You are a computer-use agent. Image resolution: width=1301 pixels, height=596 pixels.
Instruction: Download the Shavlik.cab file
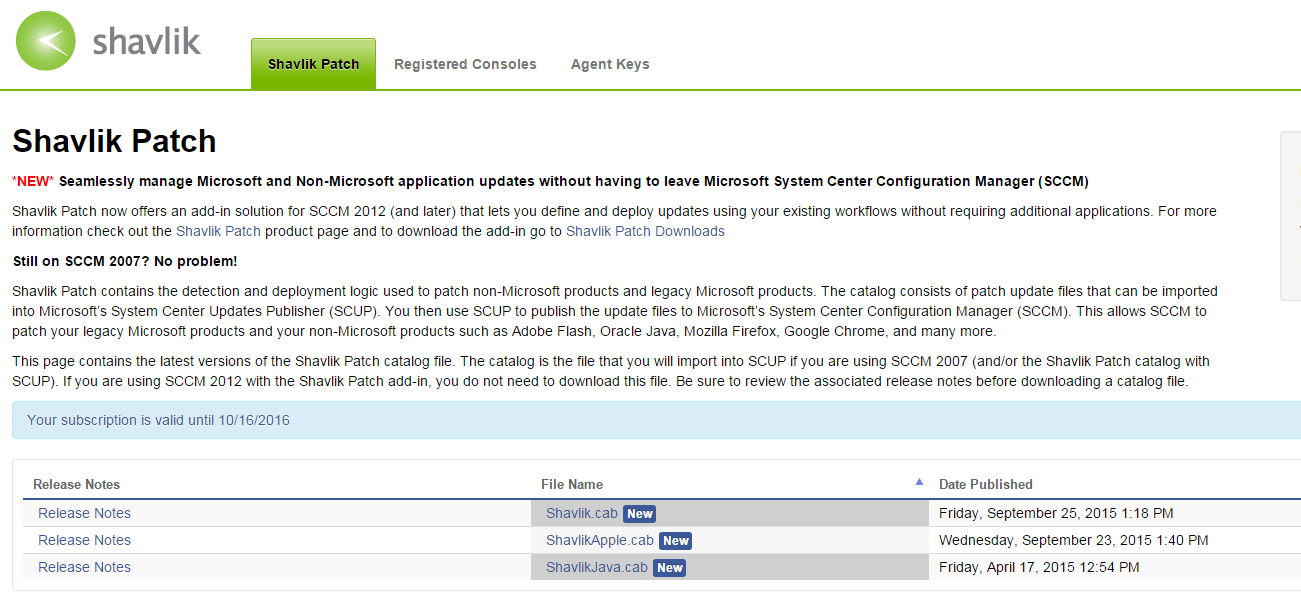(581, 513)
